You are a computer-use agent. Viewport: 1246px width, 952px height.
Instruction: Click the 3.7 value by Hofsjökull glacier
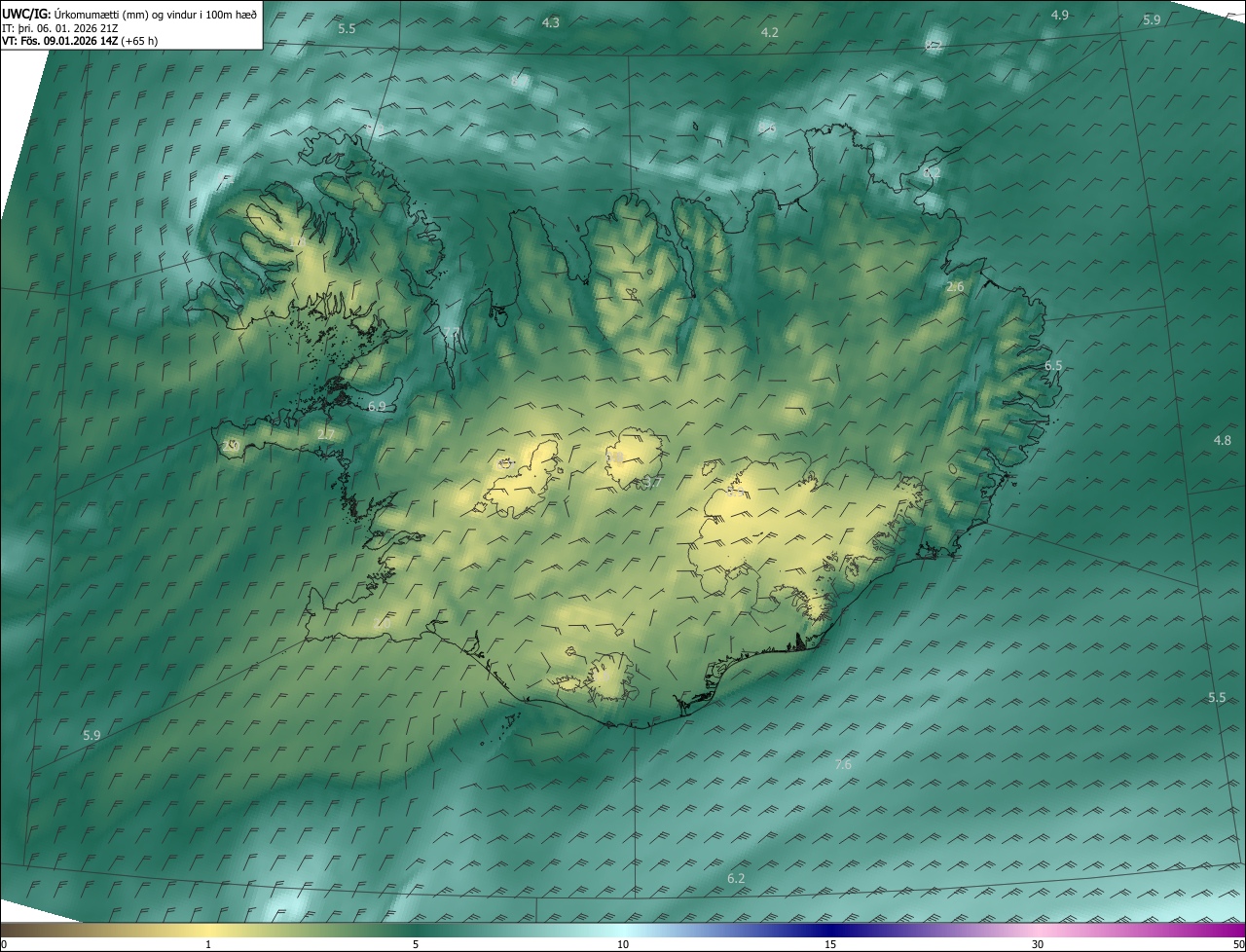point(652,482)
